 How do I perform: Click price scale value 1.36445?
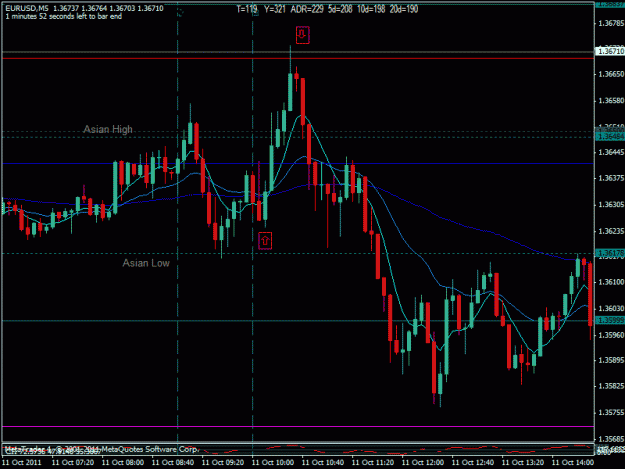point(611,152)
